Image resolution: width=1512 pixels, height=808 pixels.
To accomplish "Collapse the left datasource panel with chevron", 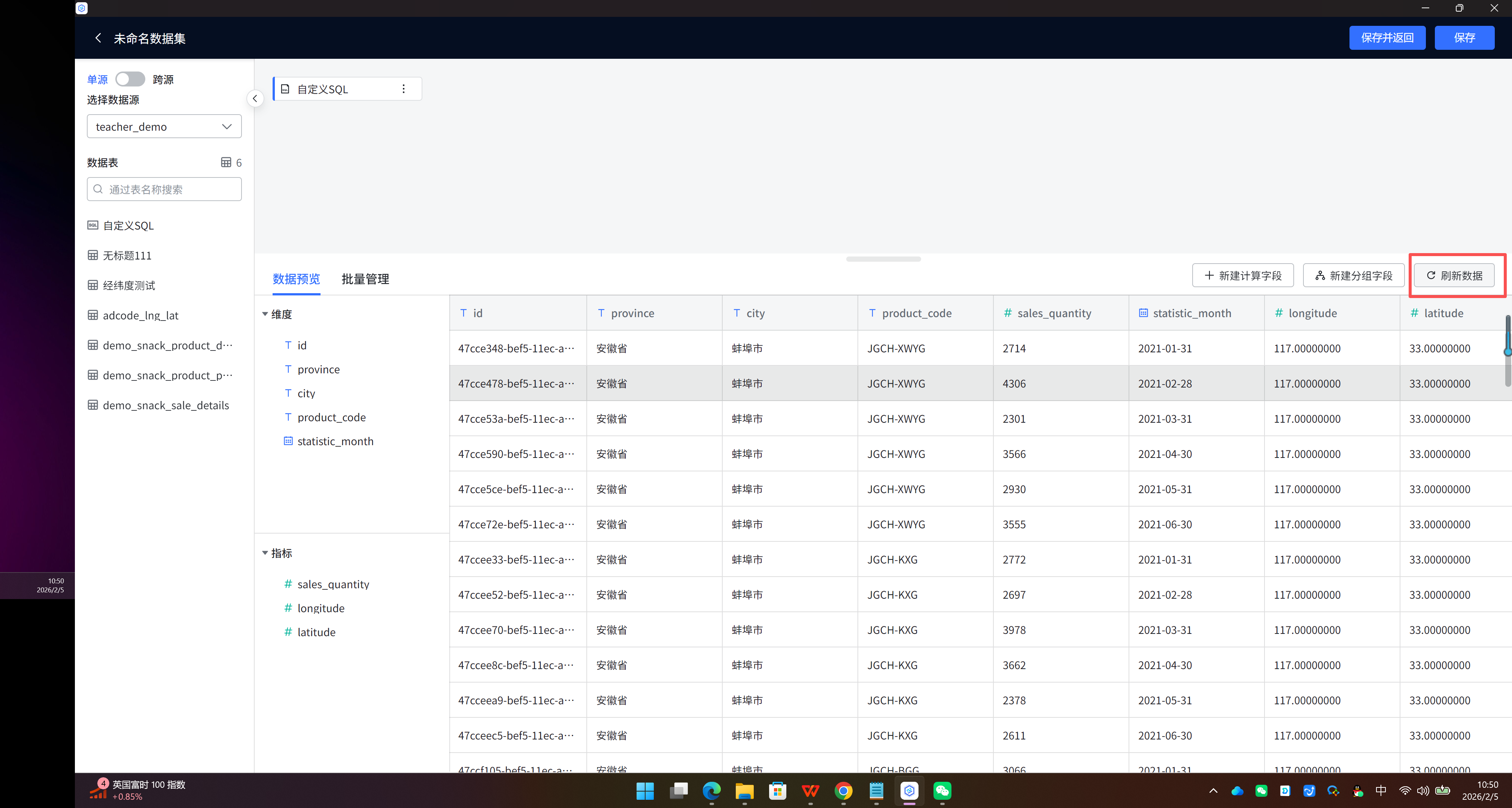I will [255, 98].
